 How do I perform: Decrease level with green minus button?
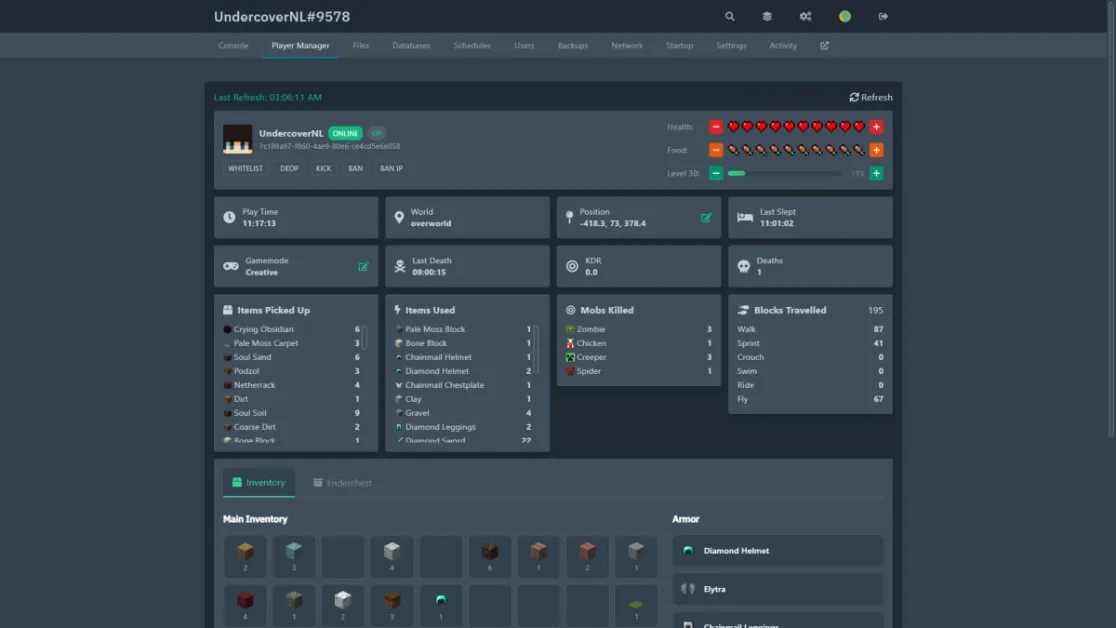716,173
